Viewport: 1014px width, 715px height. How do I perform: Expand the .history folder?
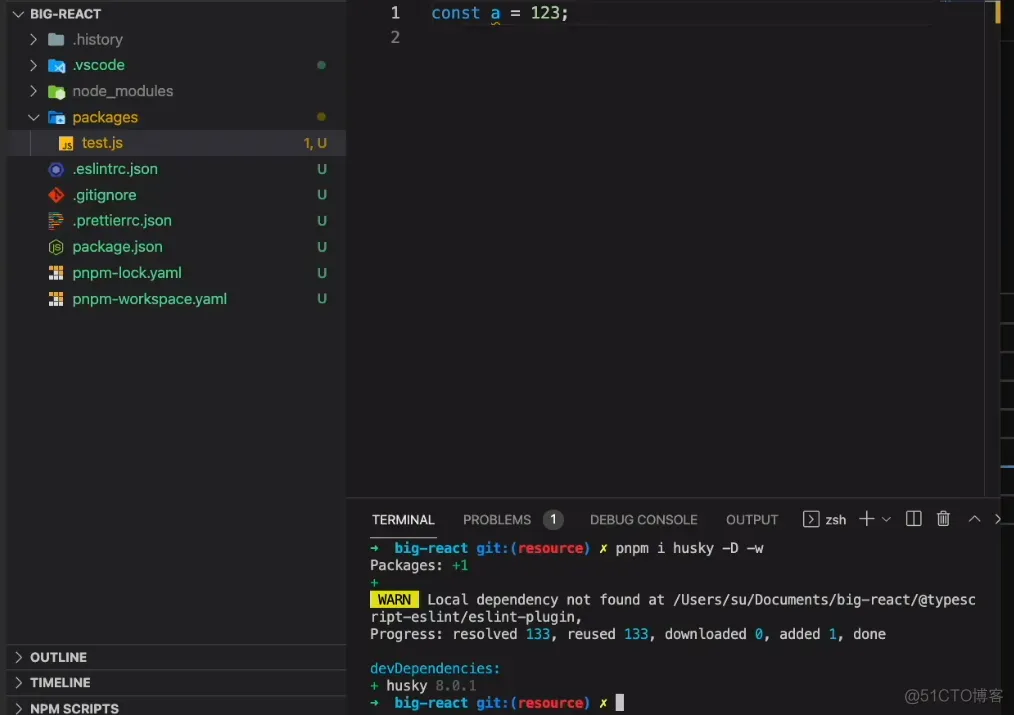(33, 39)
